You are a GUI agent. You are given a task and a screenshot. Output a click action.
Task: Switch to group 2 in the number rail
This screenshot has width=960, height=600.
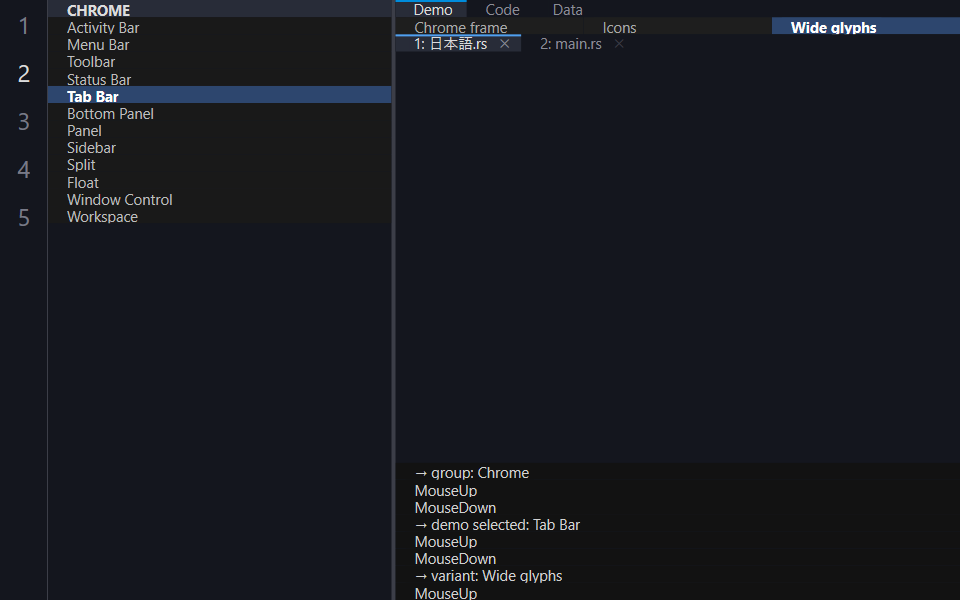coord(24,73)
